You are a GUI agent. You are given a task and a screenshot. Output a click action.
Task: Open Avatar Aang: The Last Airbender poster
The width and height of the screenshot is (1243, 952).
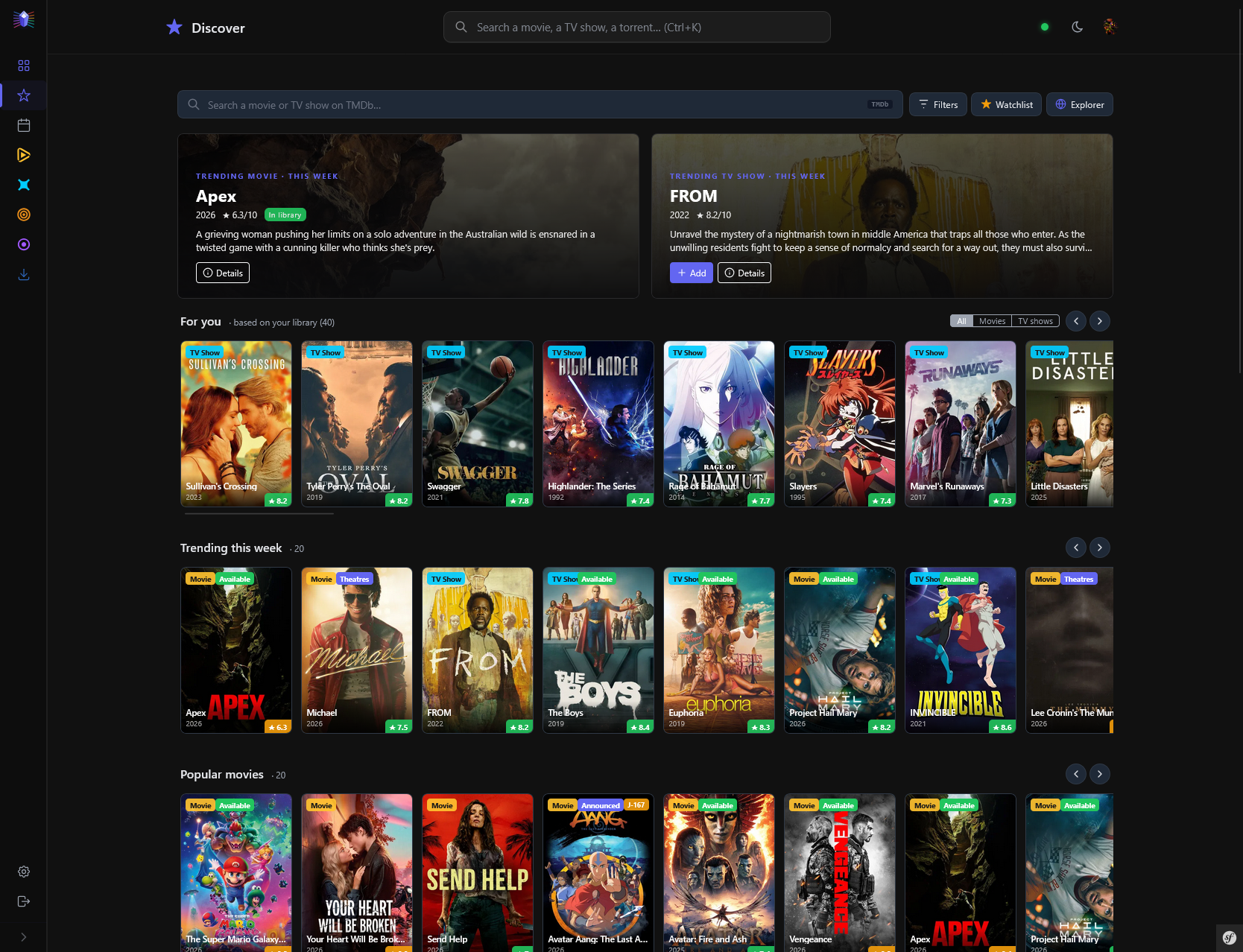(598, 873)
